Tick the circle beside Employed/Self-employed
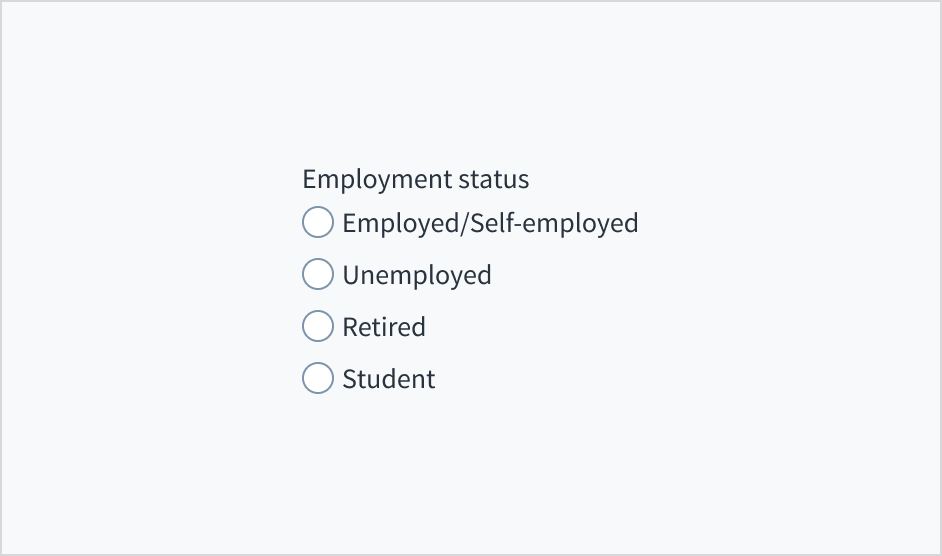 click(318, 222)
